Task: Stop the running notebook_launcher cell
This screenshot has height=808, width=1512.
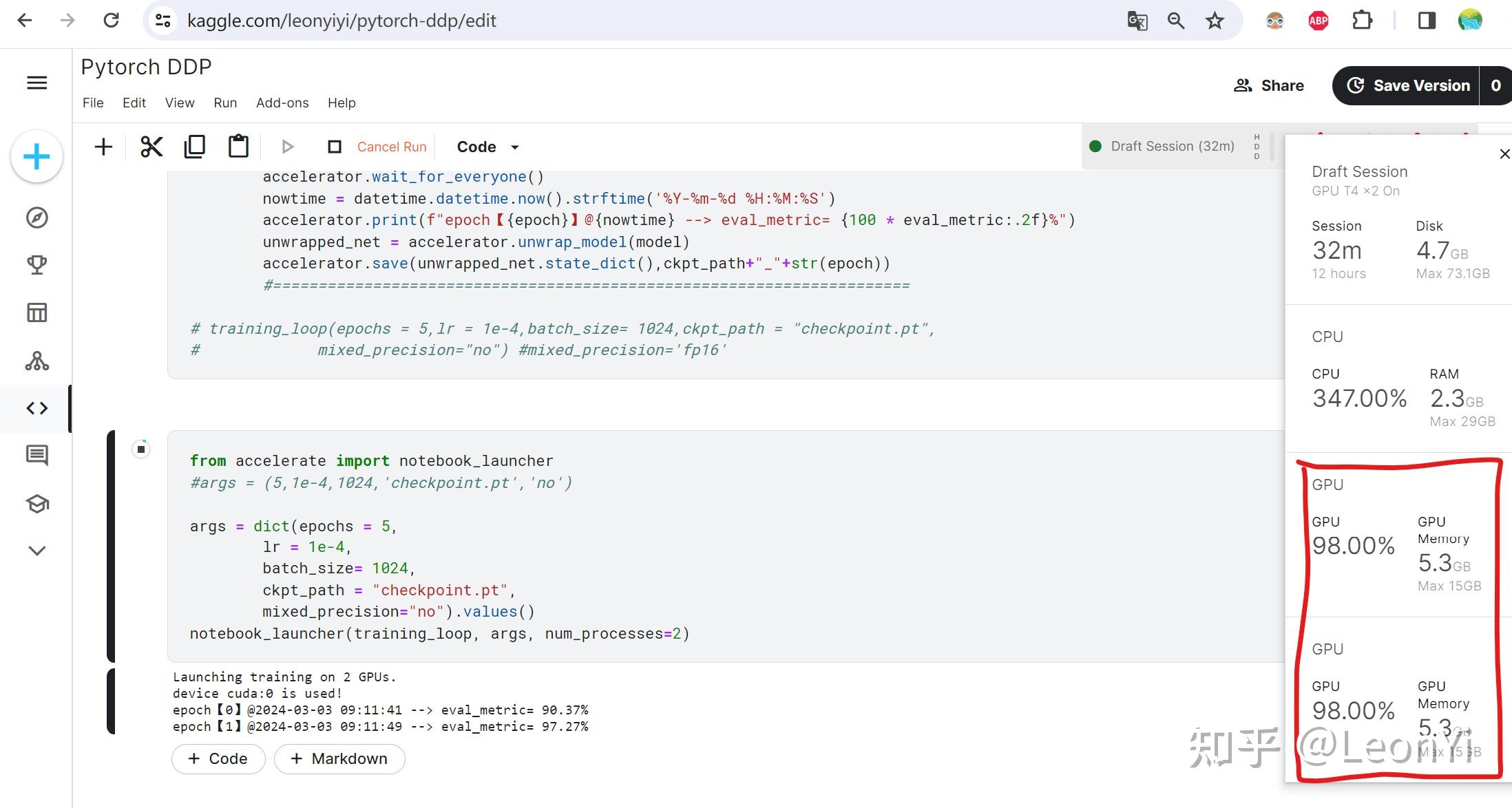Action: click(x=141, y=449)
